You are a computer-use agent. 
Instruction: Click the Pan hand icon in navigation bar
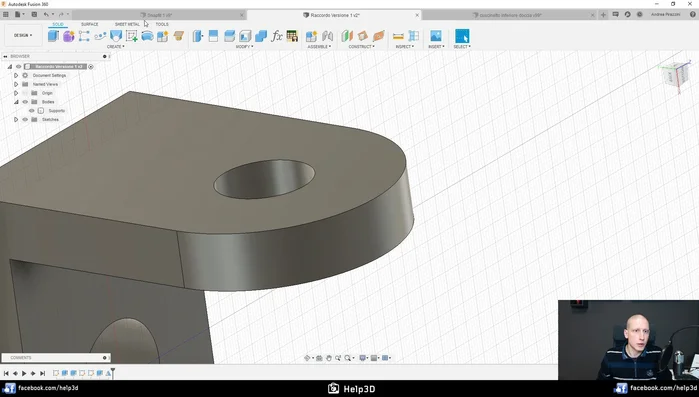[329, 358]
